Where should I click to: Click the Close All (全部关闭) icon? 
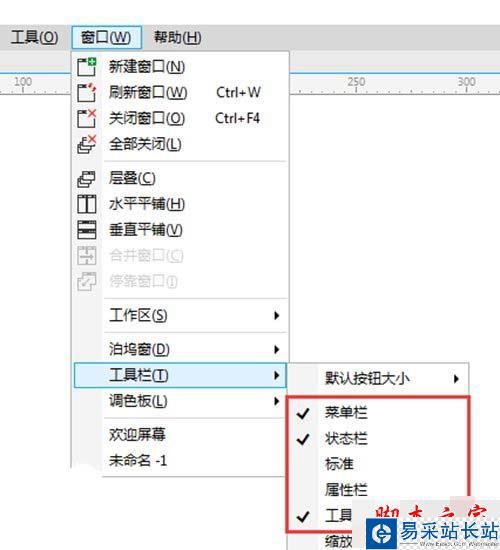[x=87, y=144]
